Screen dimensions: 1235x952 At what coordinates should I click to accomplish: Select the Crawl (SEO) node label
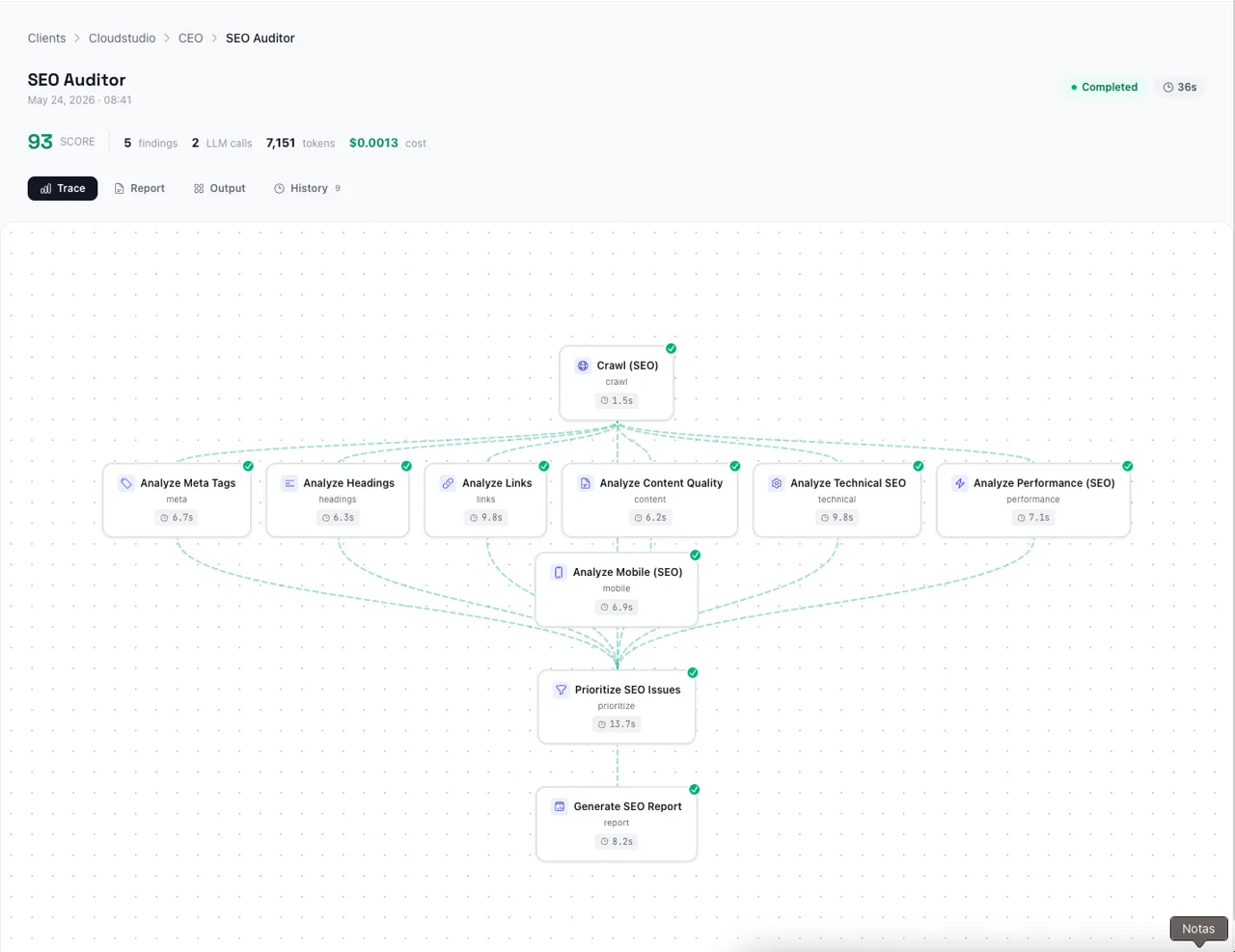pyautogui.click(x=627, y=366)
